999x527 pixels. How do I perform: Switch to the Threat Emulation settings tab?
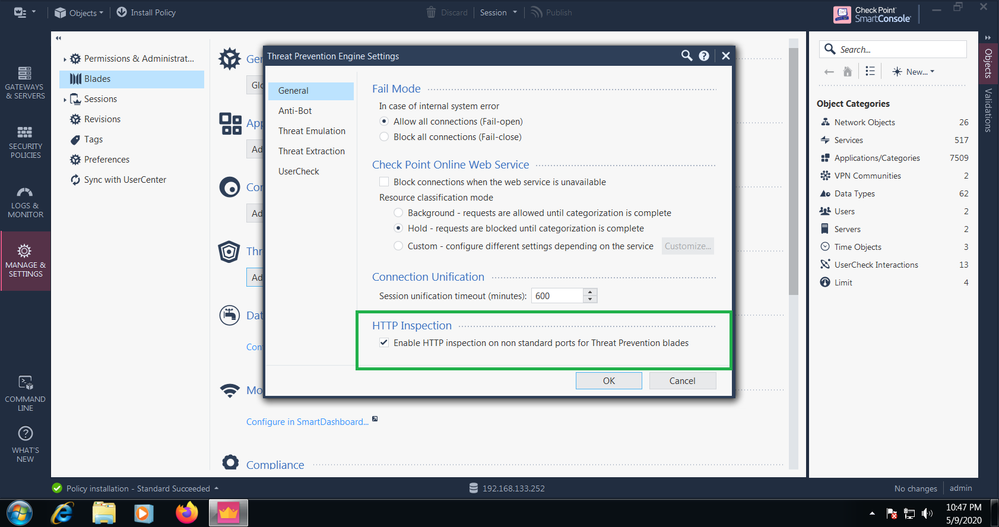[x=311, y=131]
